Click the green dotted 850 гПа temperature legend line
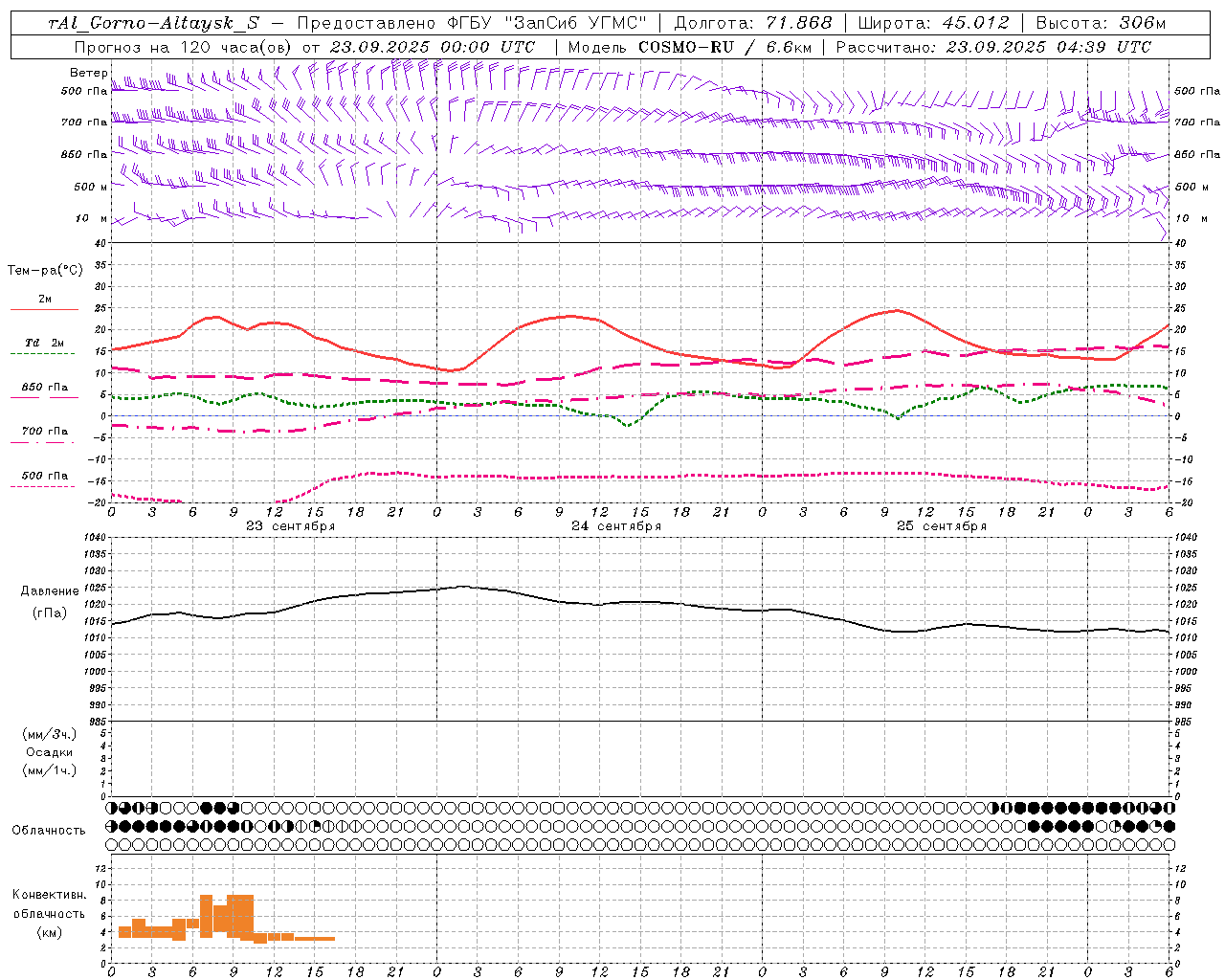1225x980 pixels. [43, 397]
